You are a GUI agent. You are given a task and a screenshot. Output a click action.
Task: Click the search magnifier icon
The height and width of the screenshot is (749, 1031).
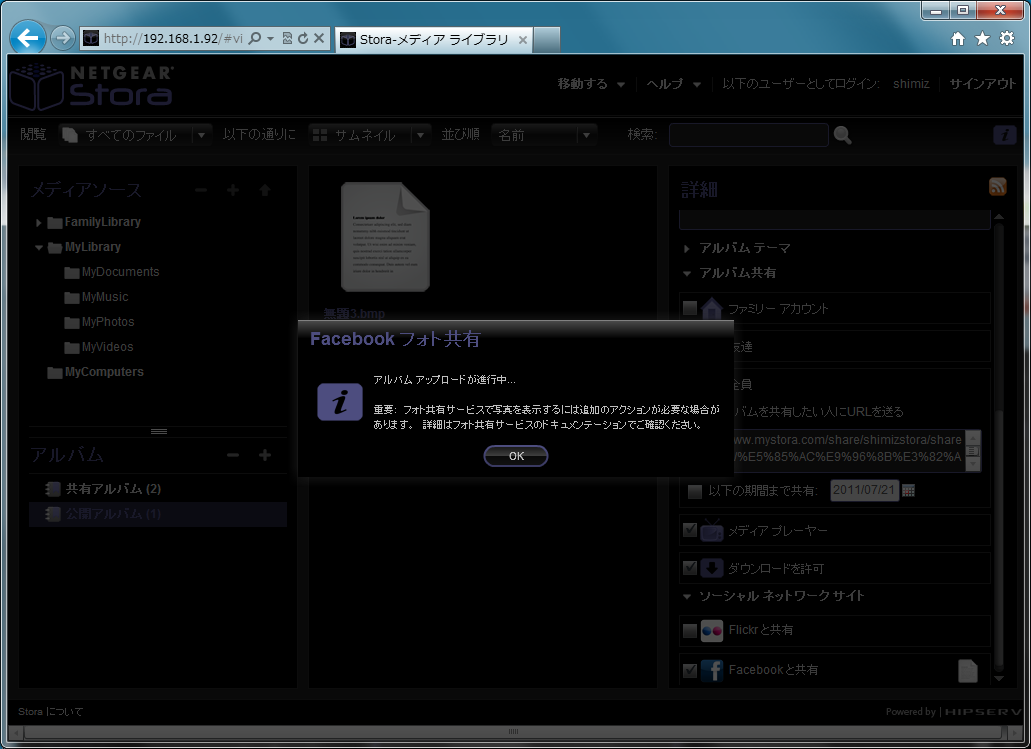(842, 135)
